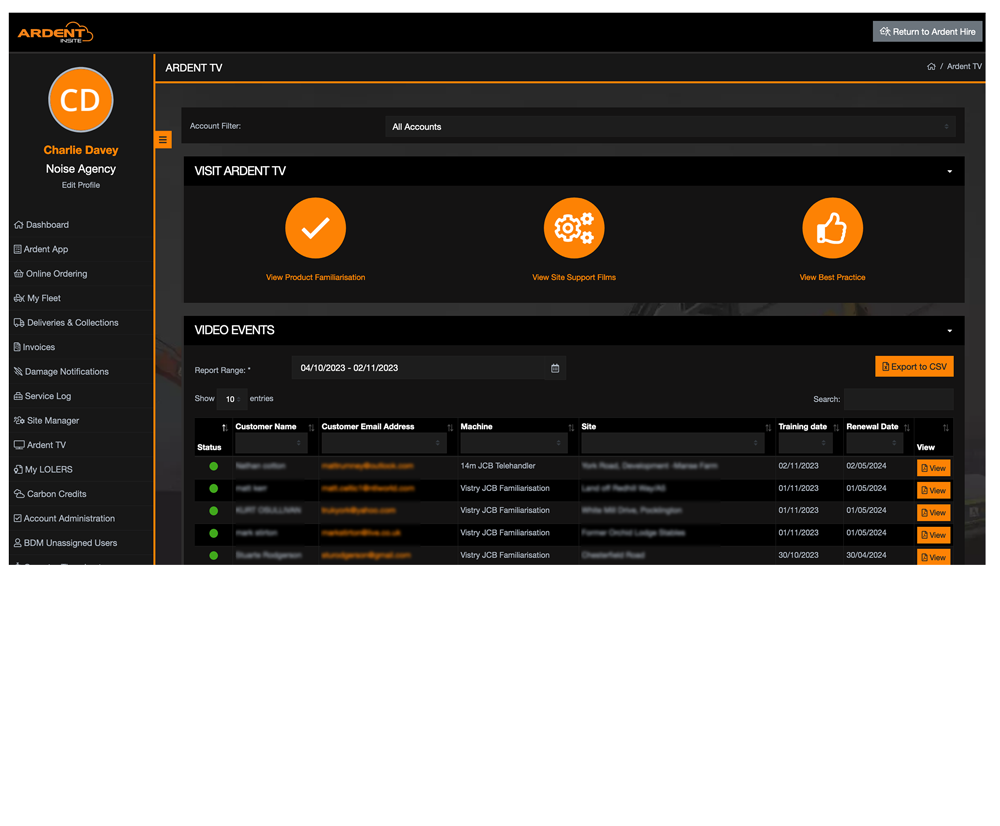This screenshot has width=1000, height=826.
Task: Open the Renewal Date filter dropdown
Action: click(874, 443)
